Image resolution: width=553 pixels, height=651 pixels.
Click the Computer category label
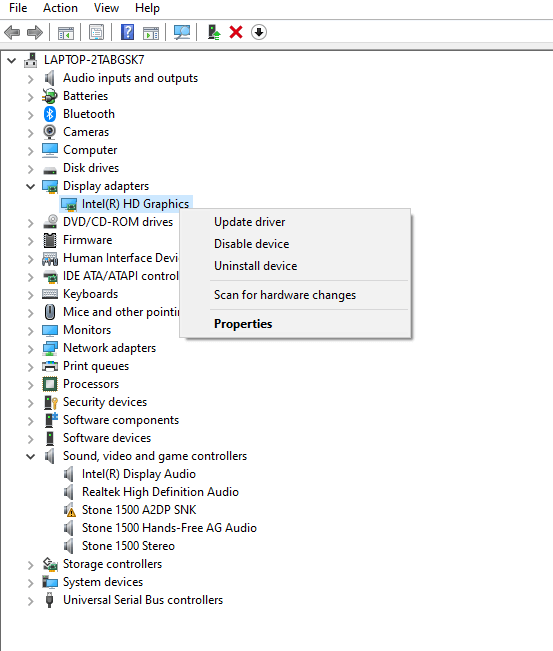coord(90,150)
